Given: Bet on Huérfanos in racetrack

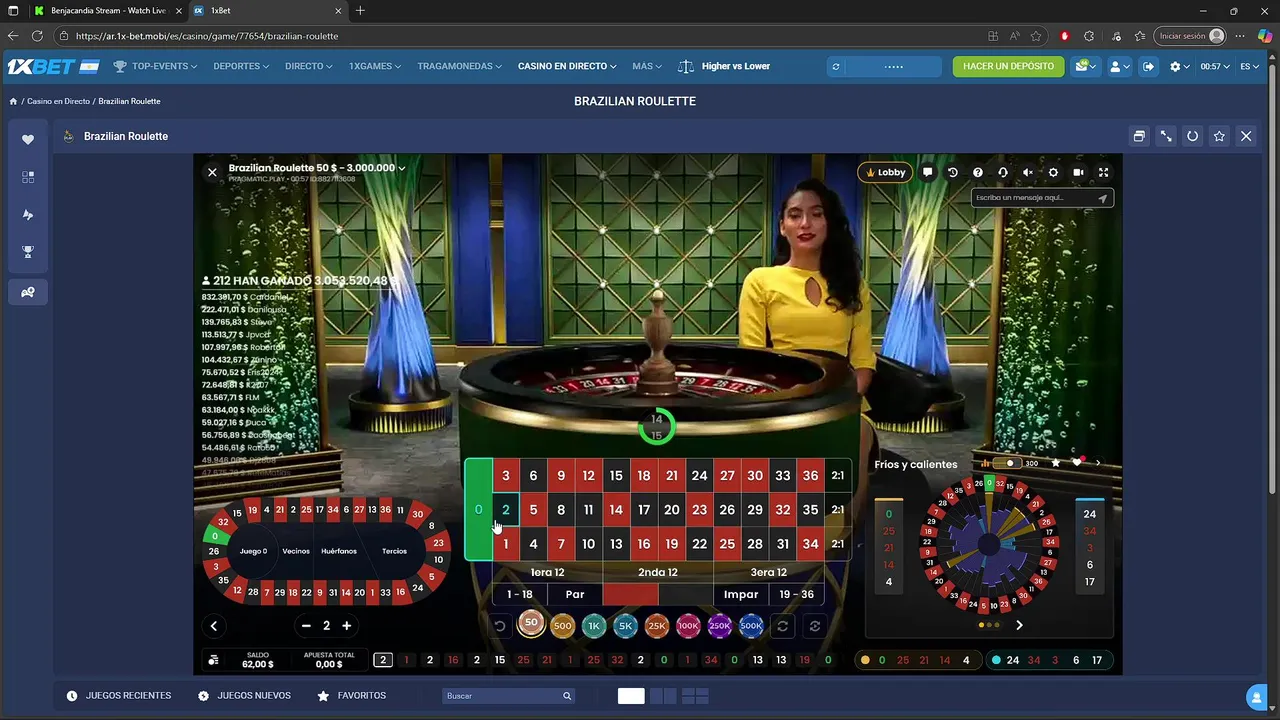Looking at the screenshot, I should tap(339, 551).
